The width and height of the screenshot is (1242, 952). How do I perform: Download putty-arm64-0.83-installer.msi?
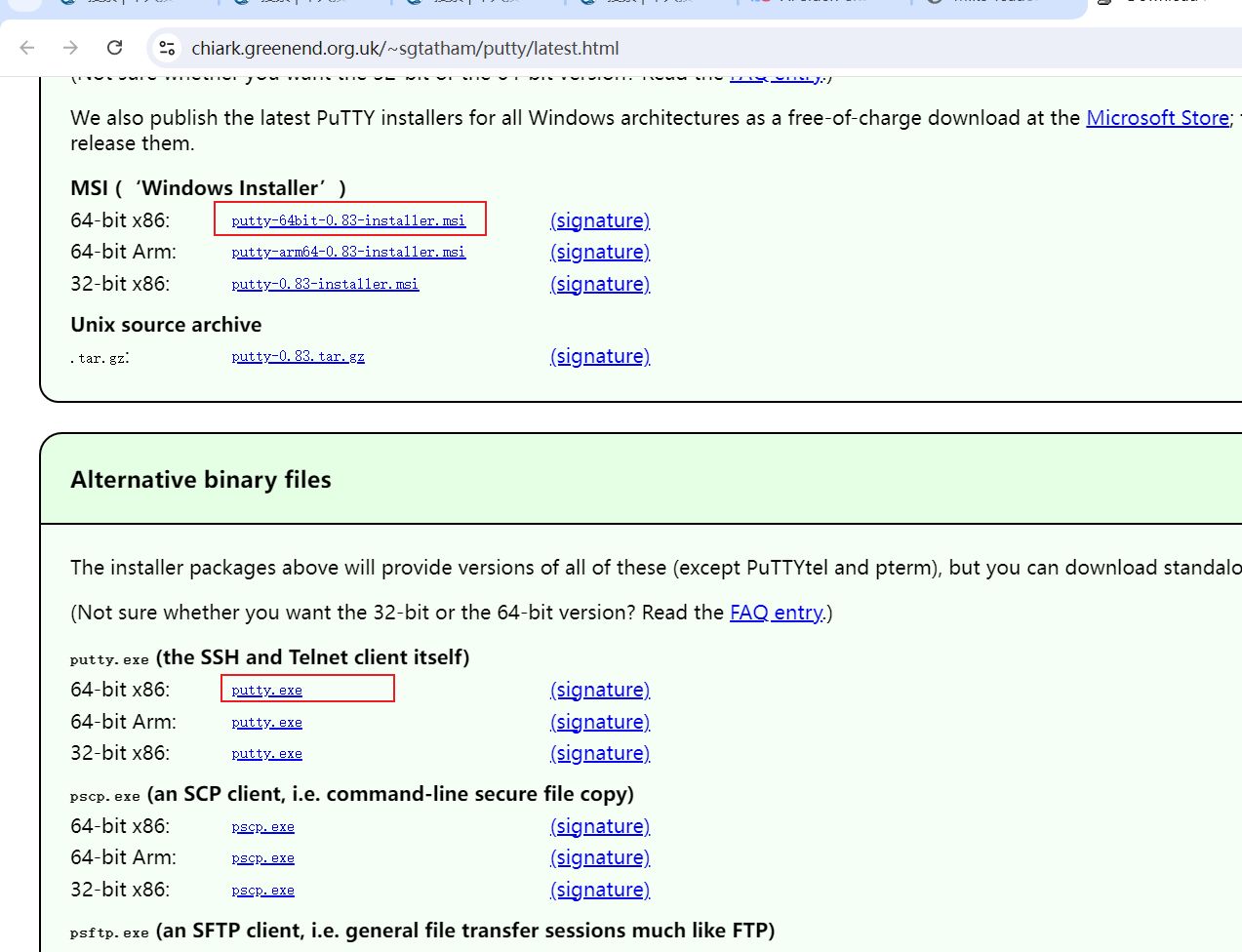(x=347, y=252)
